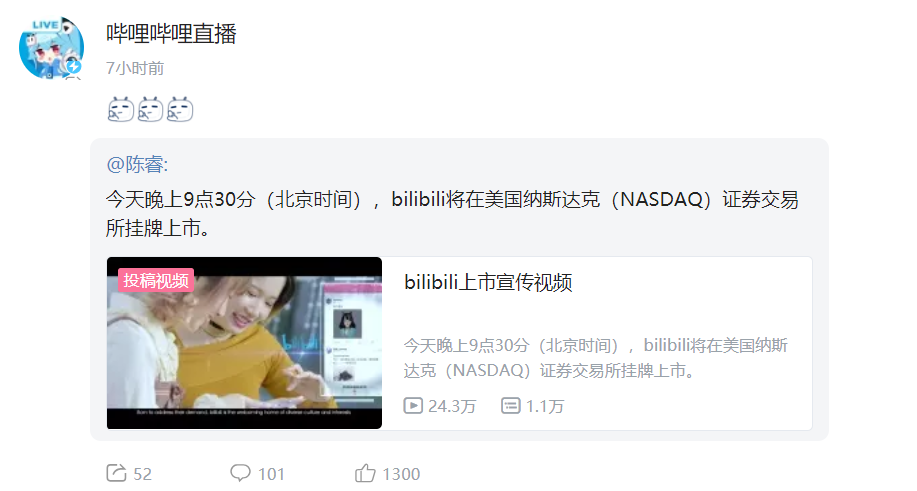Viewport: 917px width, 491px height.
Task: Click the video card description text
Action: tap(595, 358)
